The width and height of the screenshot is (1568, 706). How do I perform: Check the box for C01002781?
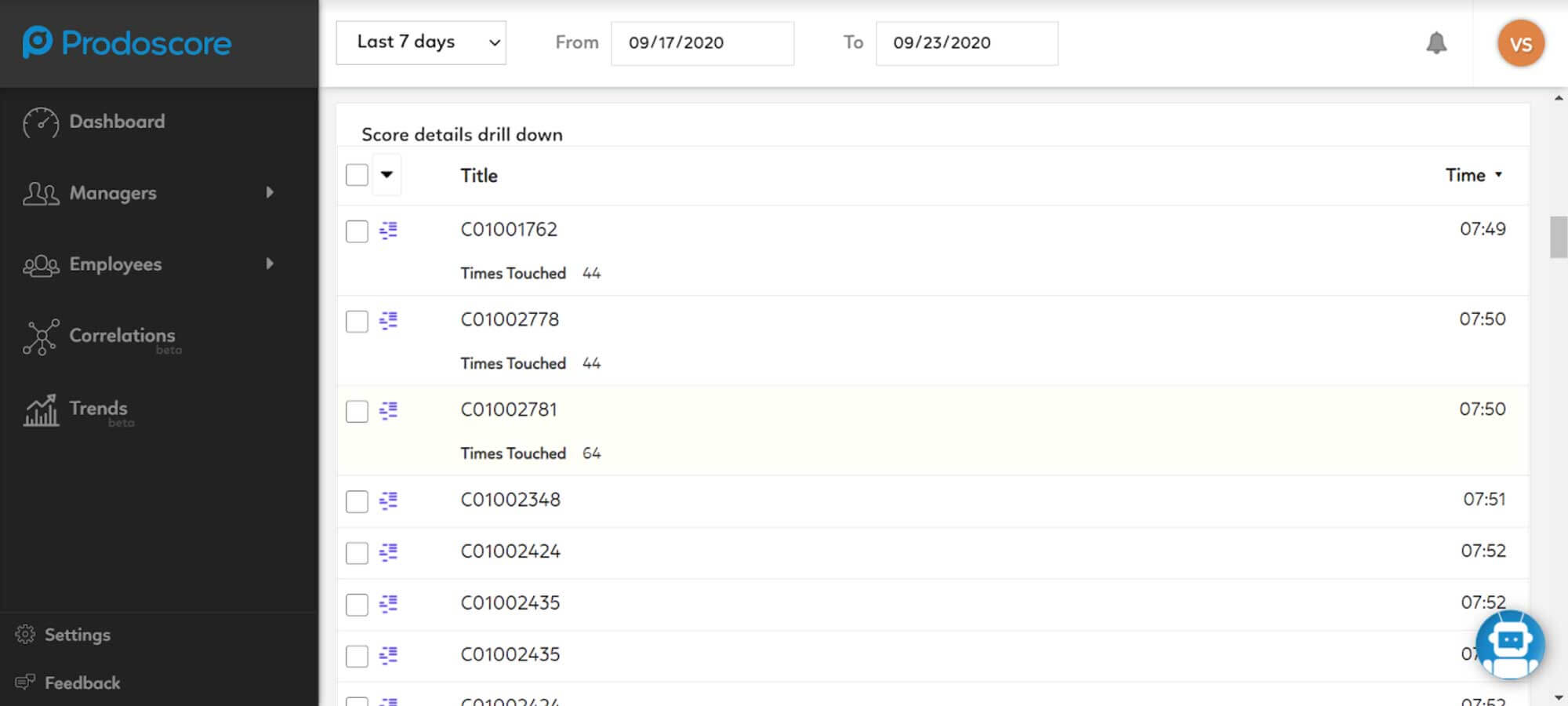[357, 412]
